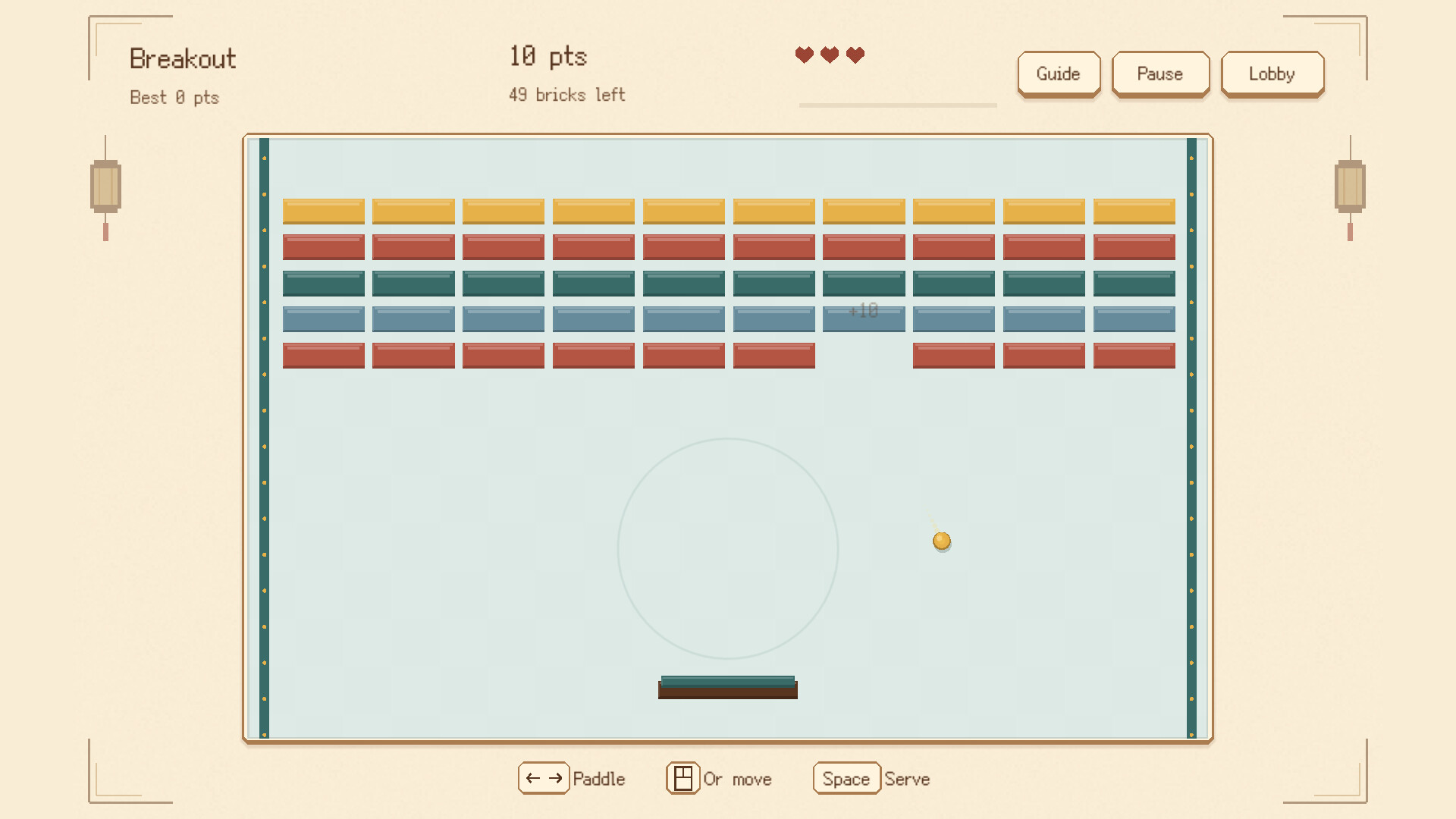Click the progress bar under the hearts
Screen dimensions: 1456x819
click(898, 105)
